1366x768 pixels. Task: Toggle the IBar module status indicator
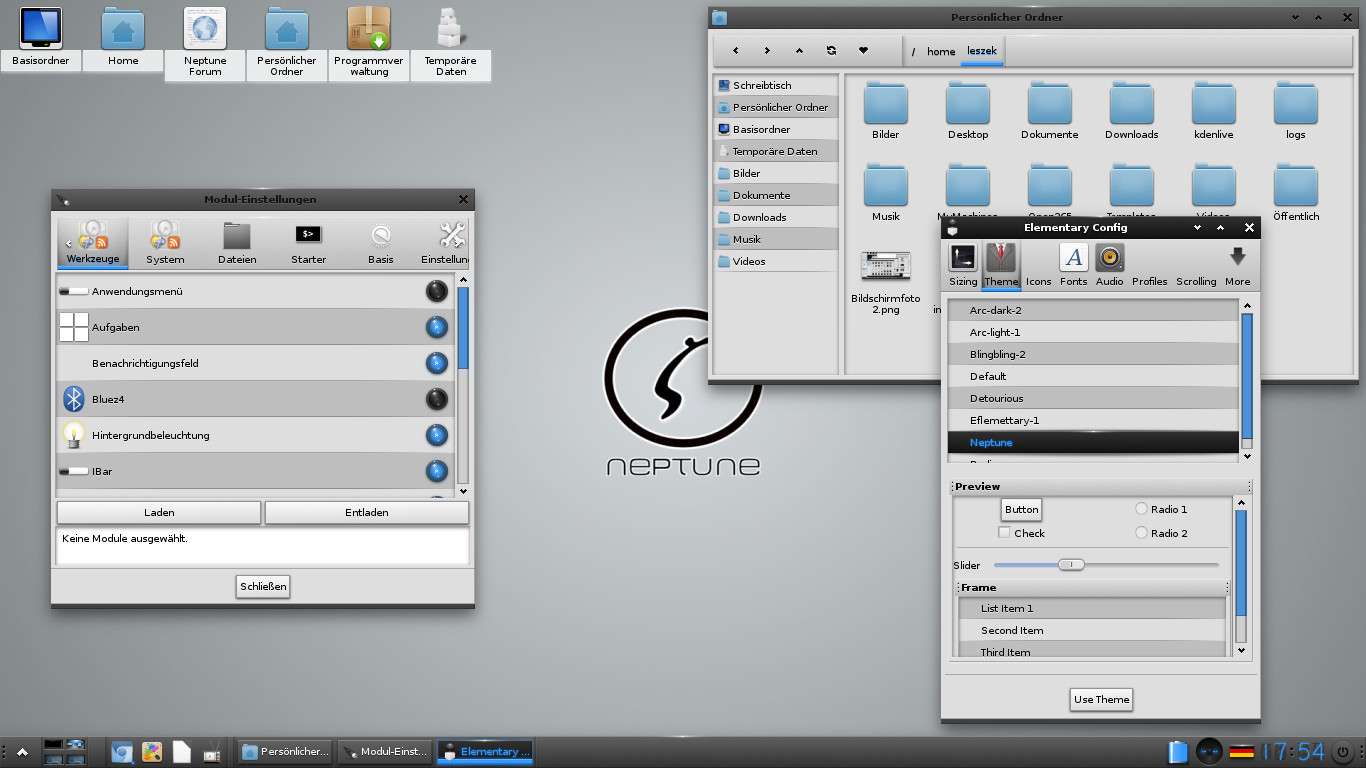pos(437,471)
